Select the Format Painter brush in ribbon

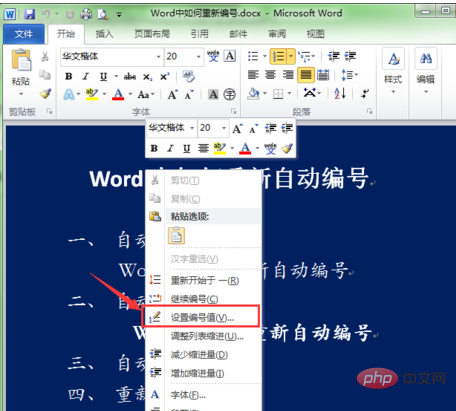click(x=45, y=94)
